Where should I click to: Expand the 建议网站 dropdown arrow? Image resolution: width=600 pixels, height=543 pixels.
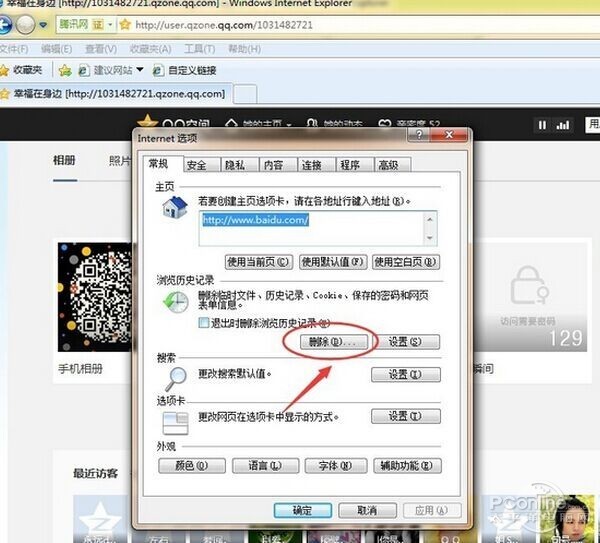(x=141, y=70)
